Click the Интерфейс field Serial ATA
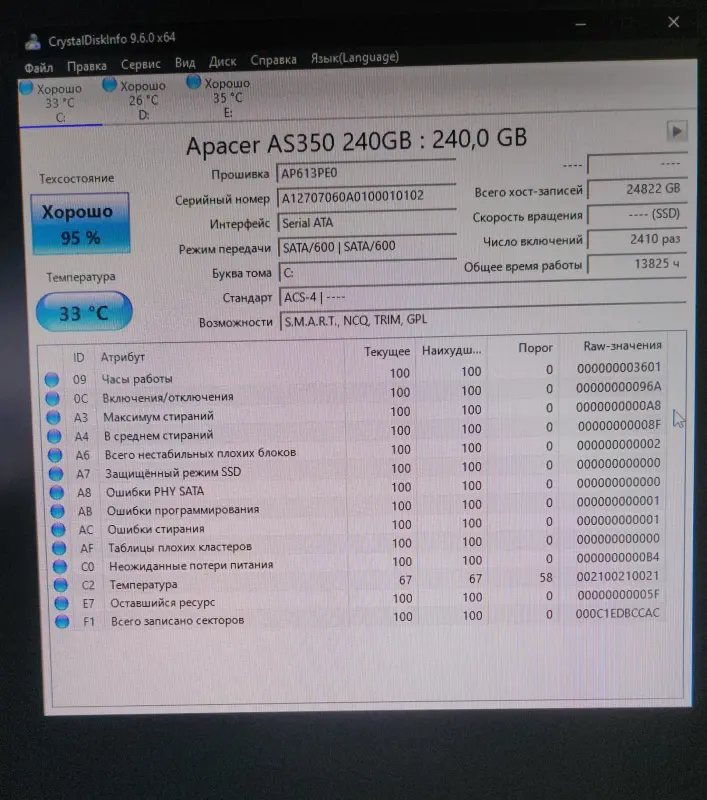 pos(367,222)
